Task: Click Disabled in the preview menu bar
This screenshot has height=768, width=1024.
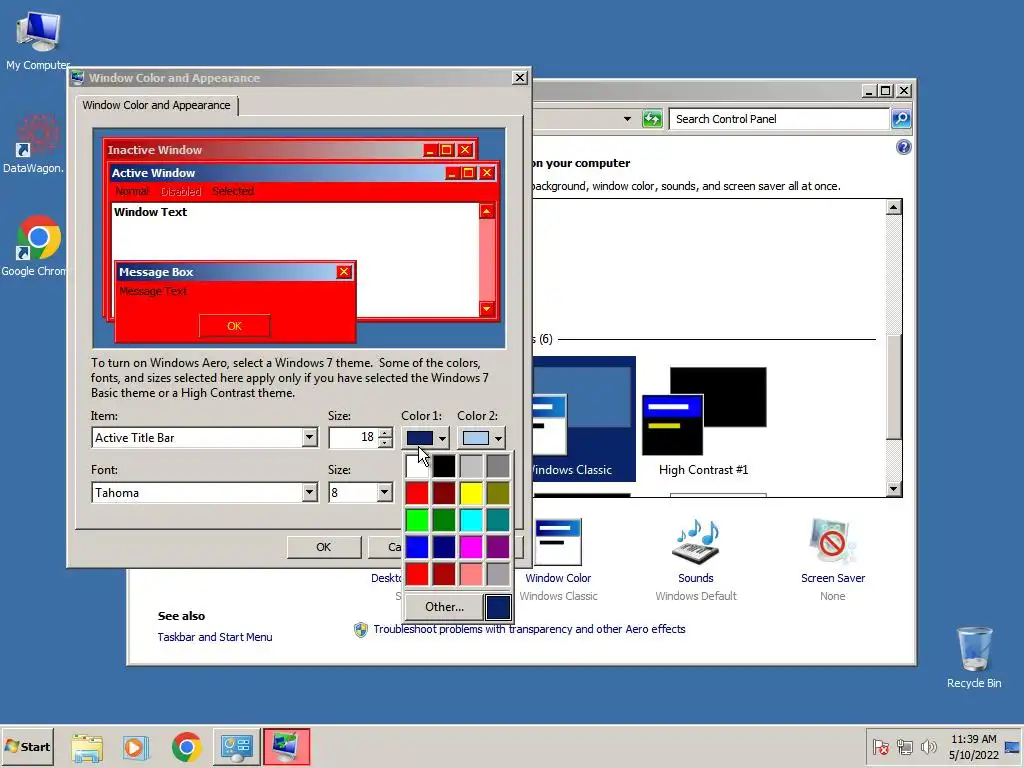Action: [x=181, y=191]
